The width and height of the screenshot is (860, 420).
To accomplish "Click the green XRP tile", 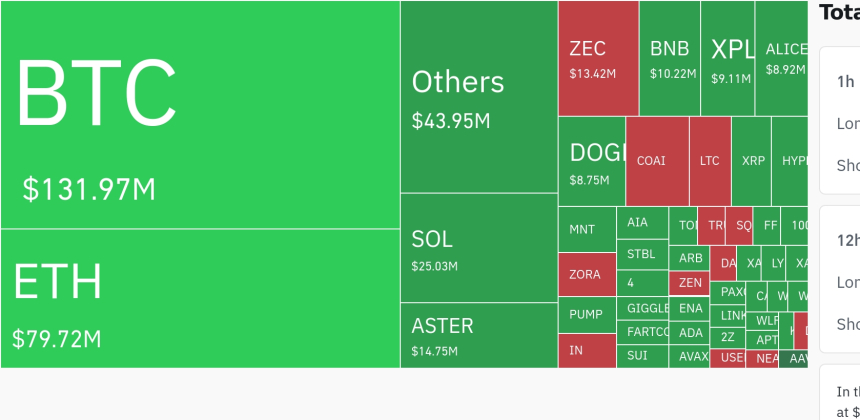I will [751, 161].
